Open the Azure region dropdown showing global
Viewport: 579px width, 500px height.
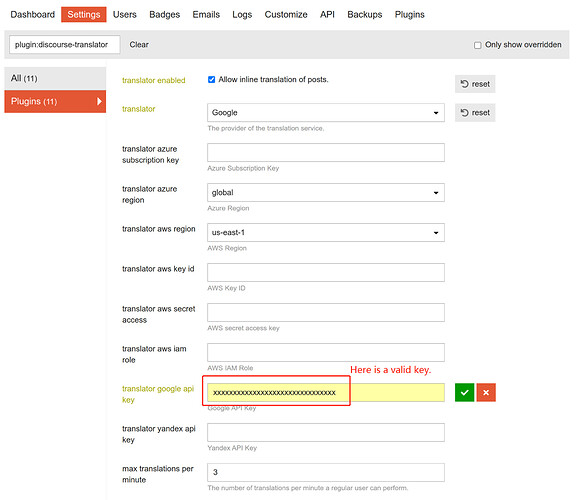tap(326, 192)
